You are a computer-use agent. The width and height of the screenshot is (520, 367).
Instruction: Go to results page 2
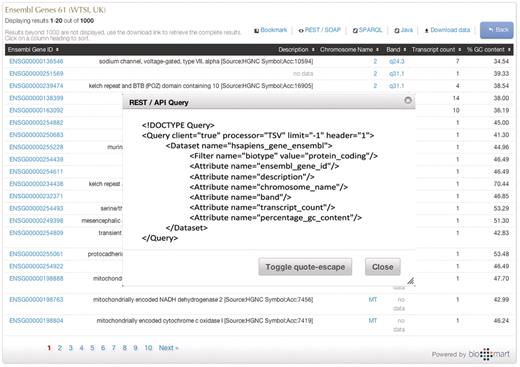[60, 348]
